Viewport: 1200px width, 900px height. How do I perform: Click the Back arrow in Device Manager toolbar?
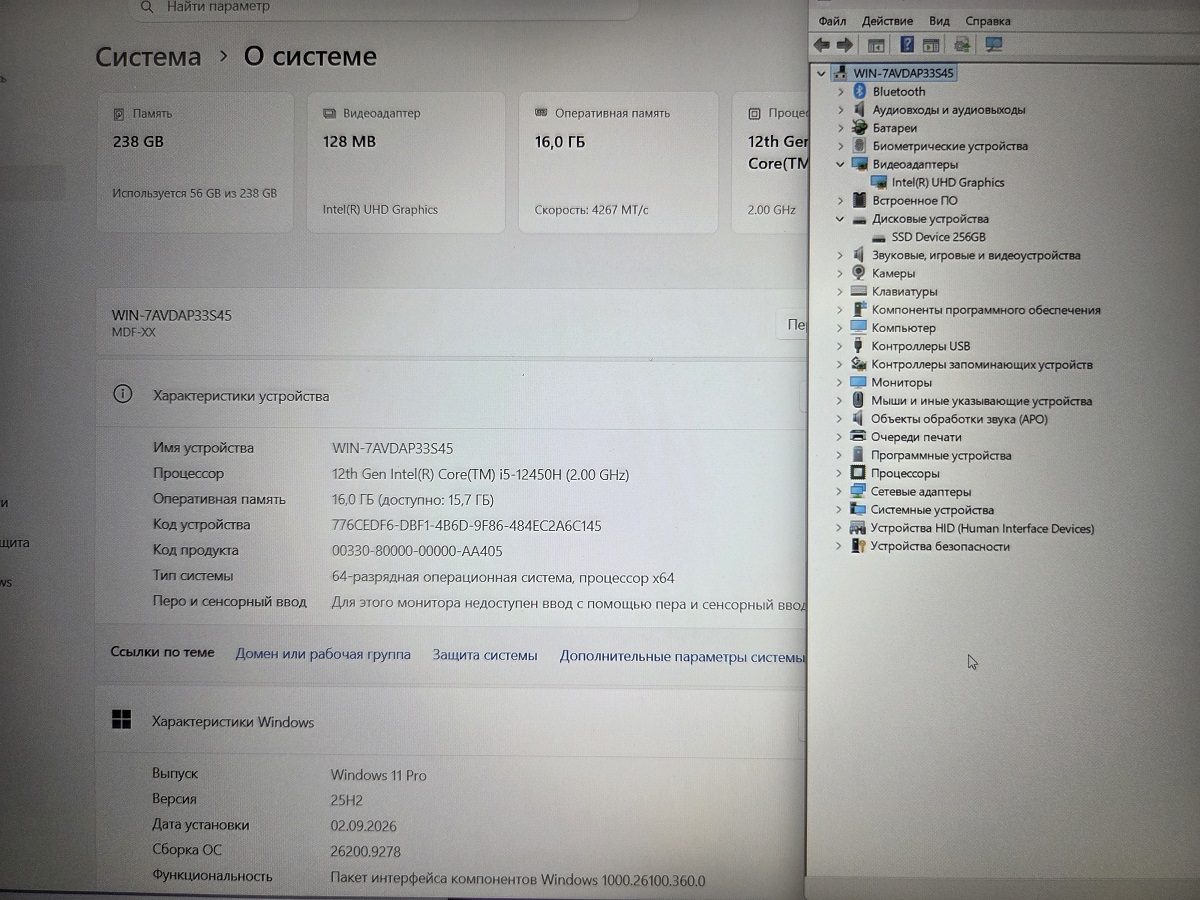822,45
